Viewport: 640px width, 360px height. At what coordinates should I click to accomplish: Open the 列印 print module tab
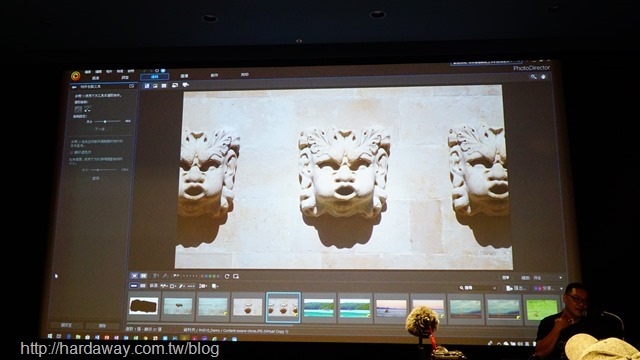click(x=244, y=75)
